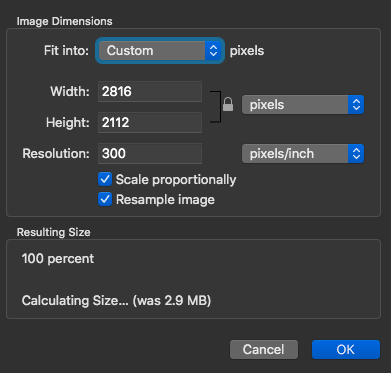Click the Resample image label text

click(x=165, y=200)
